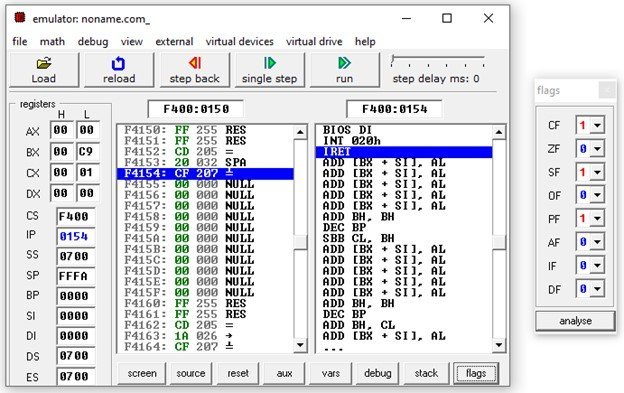Viewport: 624px width, 393px height.
Task: Click the AX low byte field
Action: [x=87, y=130]
